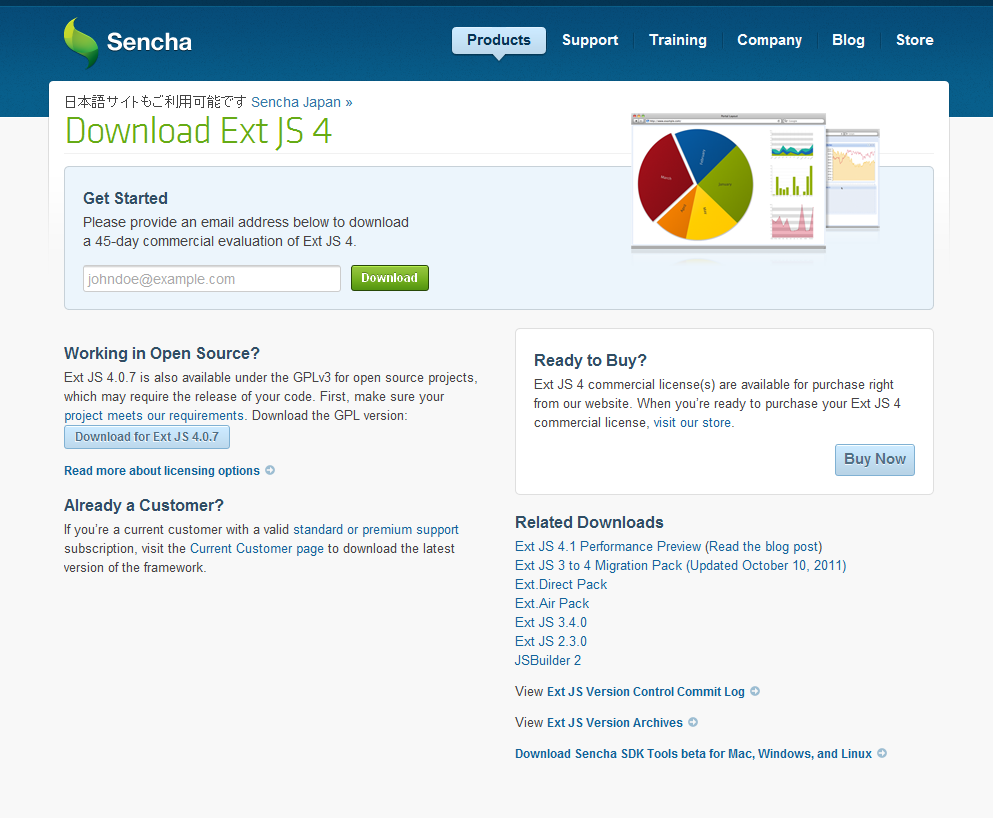Focus the email address input field
The width and height of the screenshot is (993, 818).
pyautogui.click(x=212, y=279)
